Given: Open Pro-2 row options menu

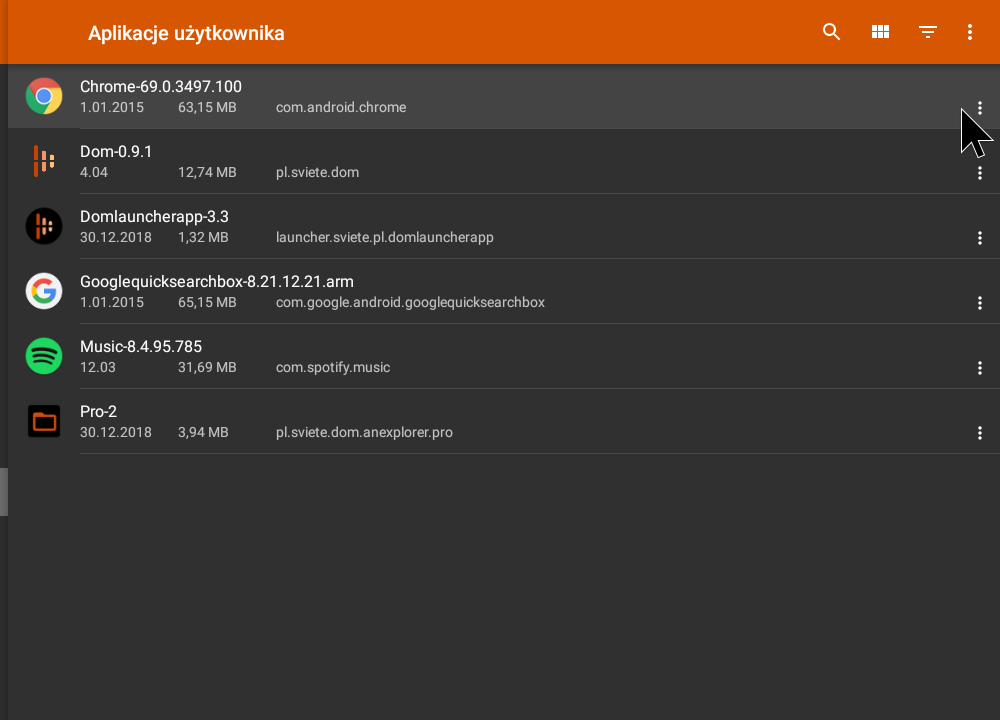Looking at the screenshot, I should (980, 433).
